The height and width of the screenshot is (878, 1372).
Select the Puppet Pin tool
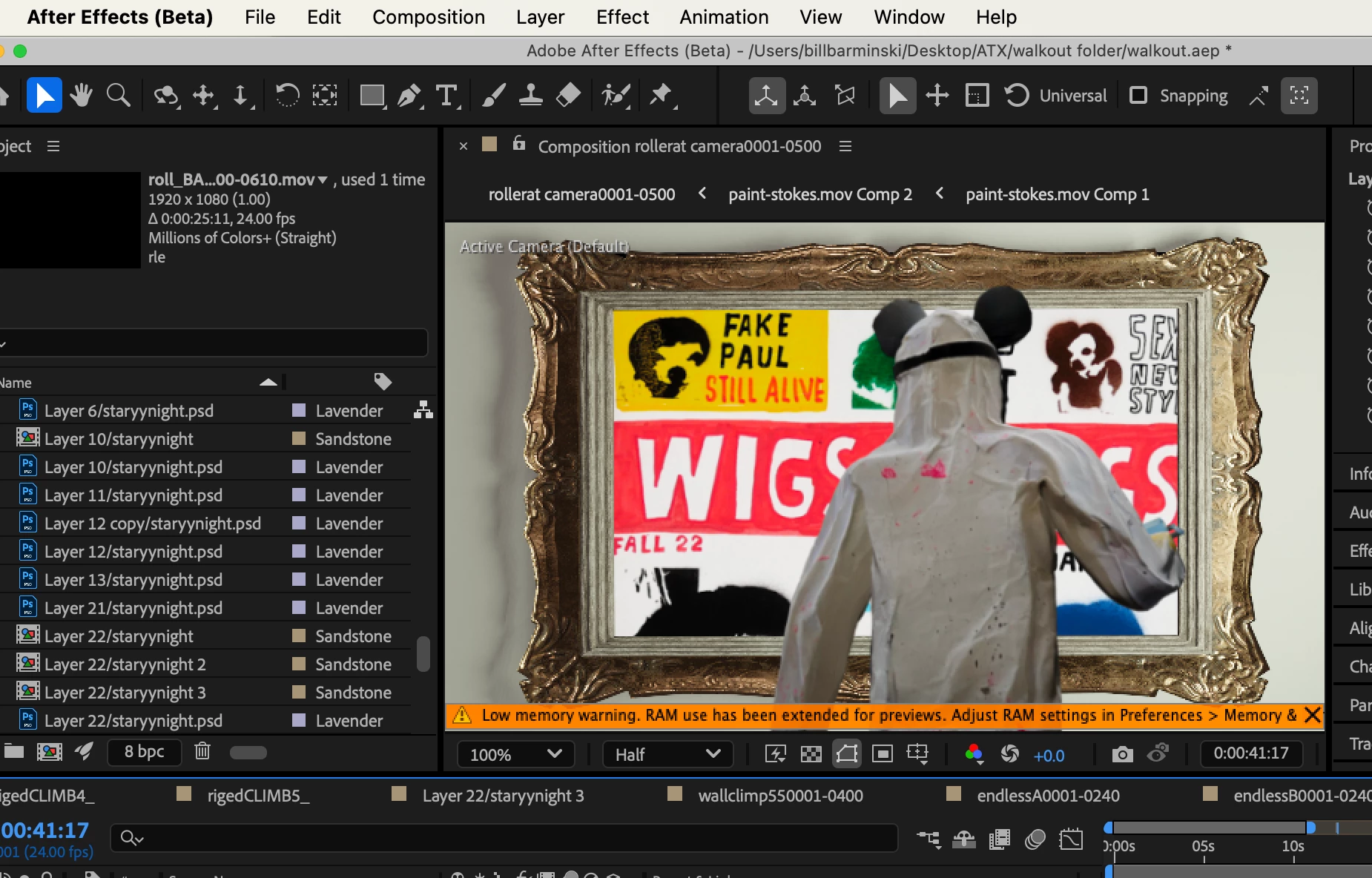(662, 96)
